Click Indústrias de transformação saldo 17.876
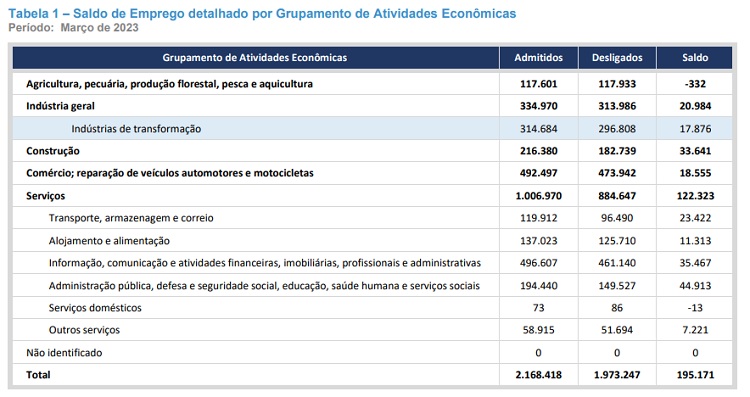The image size is (750, 397). click(x=695, y=129)
